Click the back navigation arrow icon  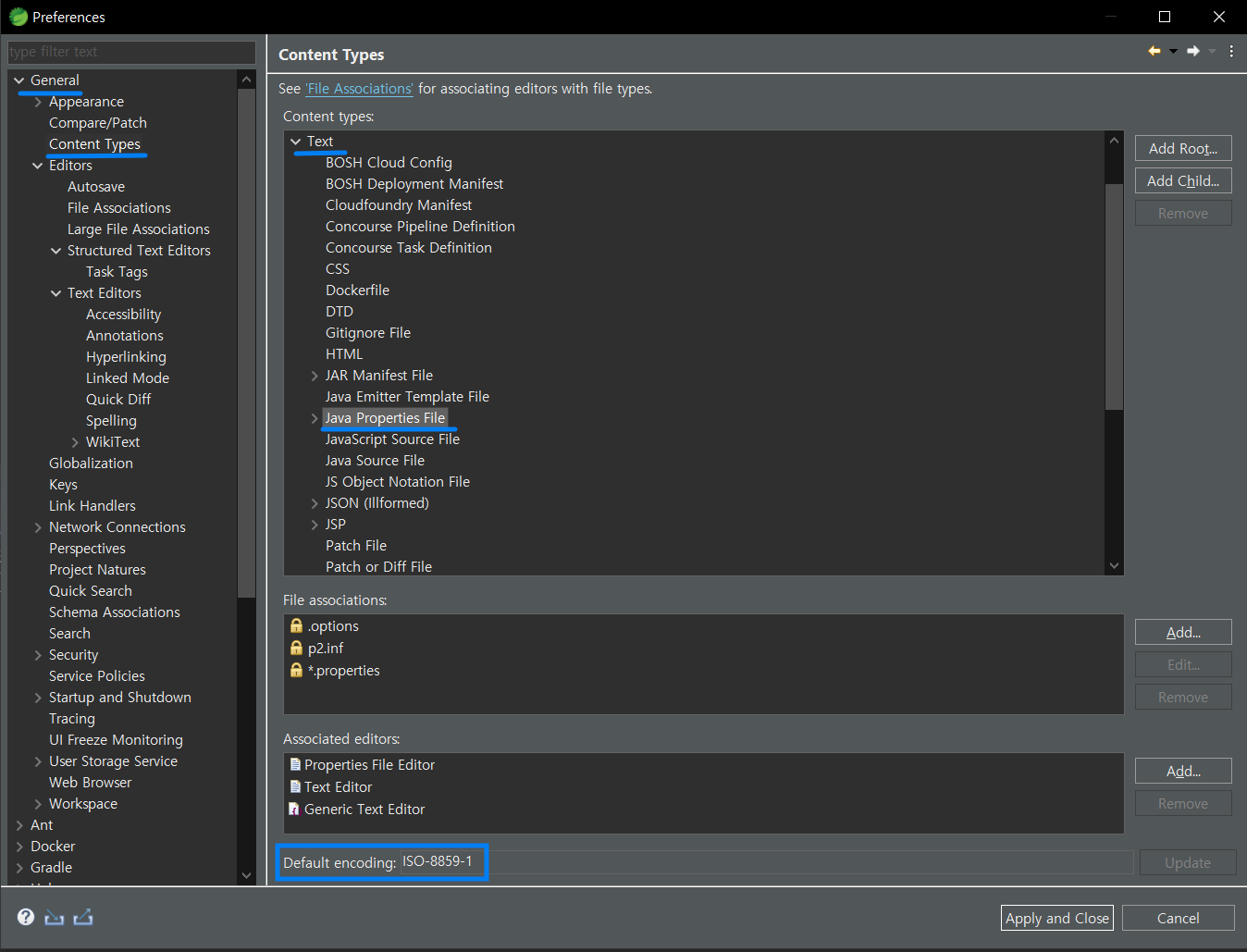click(1154, 51)
